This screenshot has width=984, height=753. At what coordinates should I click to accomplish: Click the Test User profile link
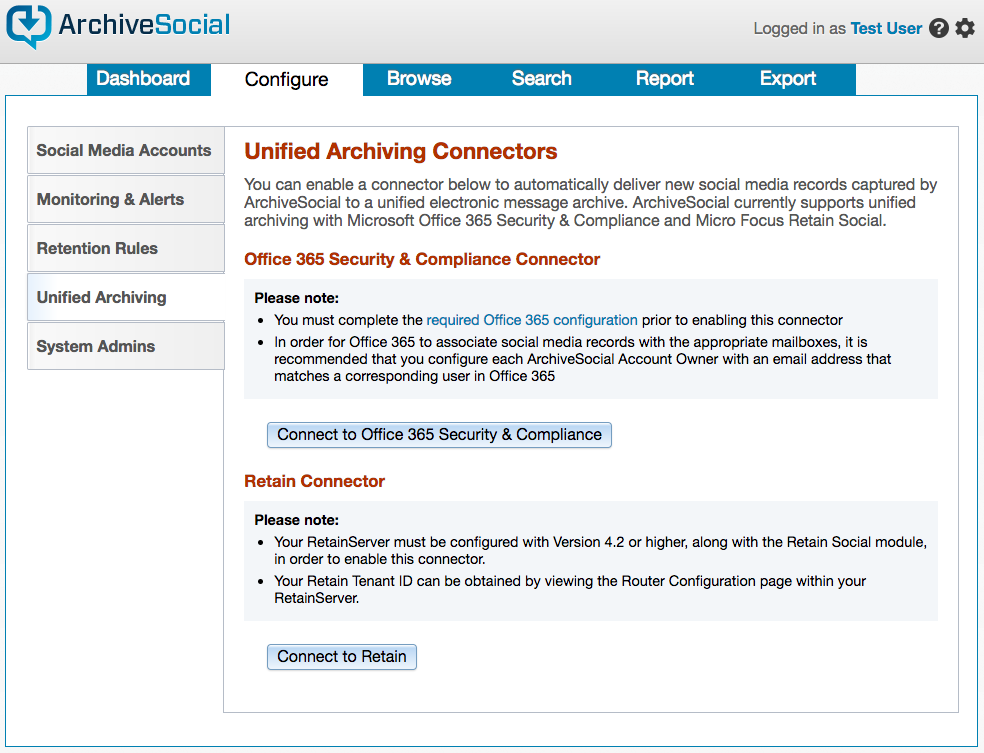coord(886,29)
